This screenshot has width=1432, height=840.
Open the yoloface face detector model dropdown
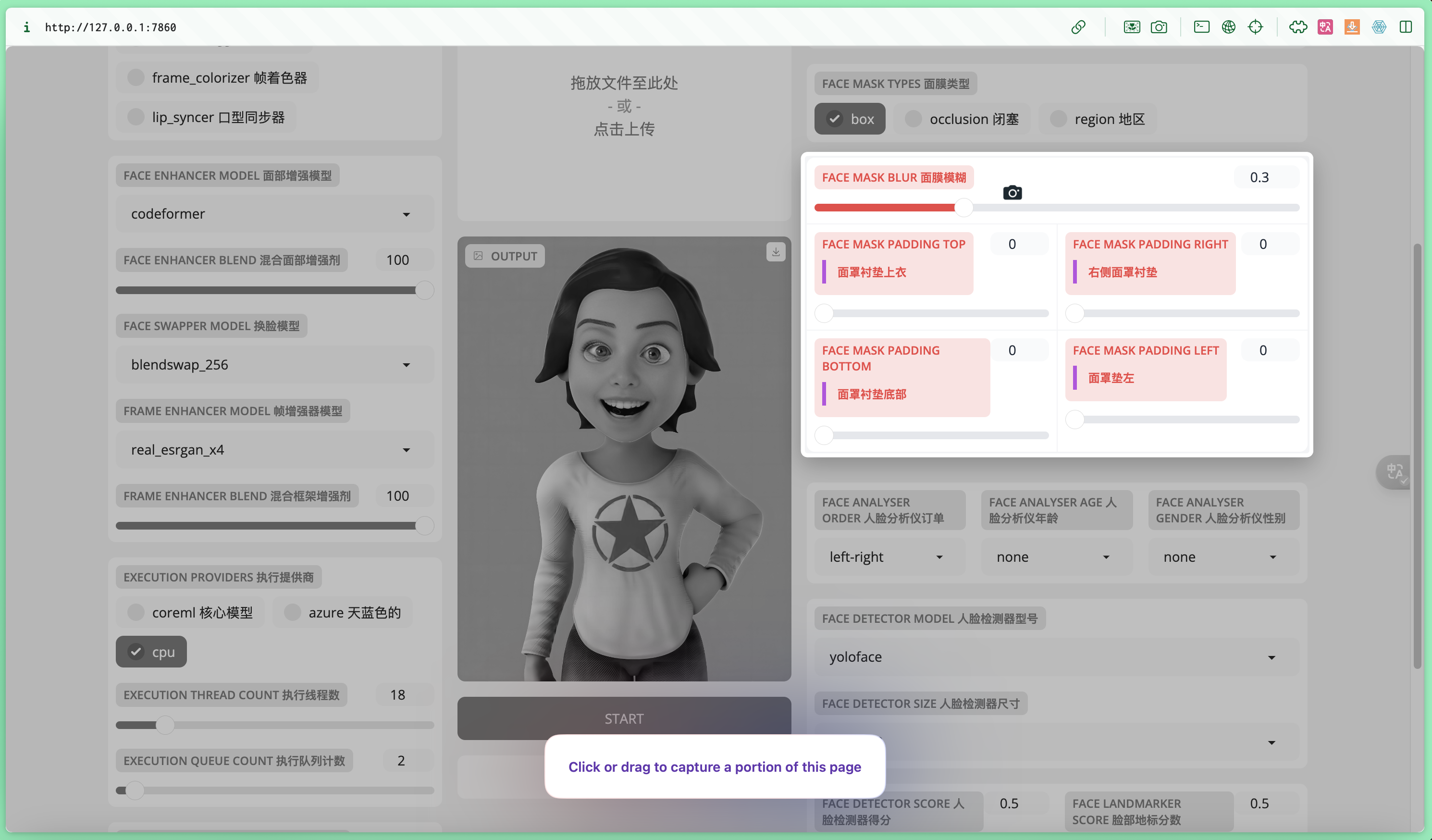[x=1056, y=657]
